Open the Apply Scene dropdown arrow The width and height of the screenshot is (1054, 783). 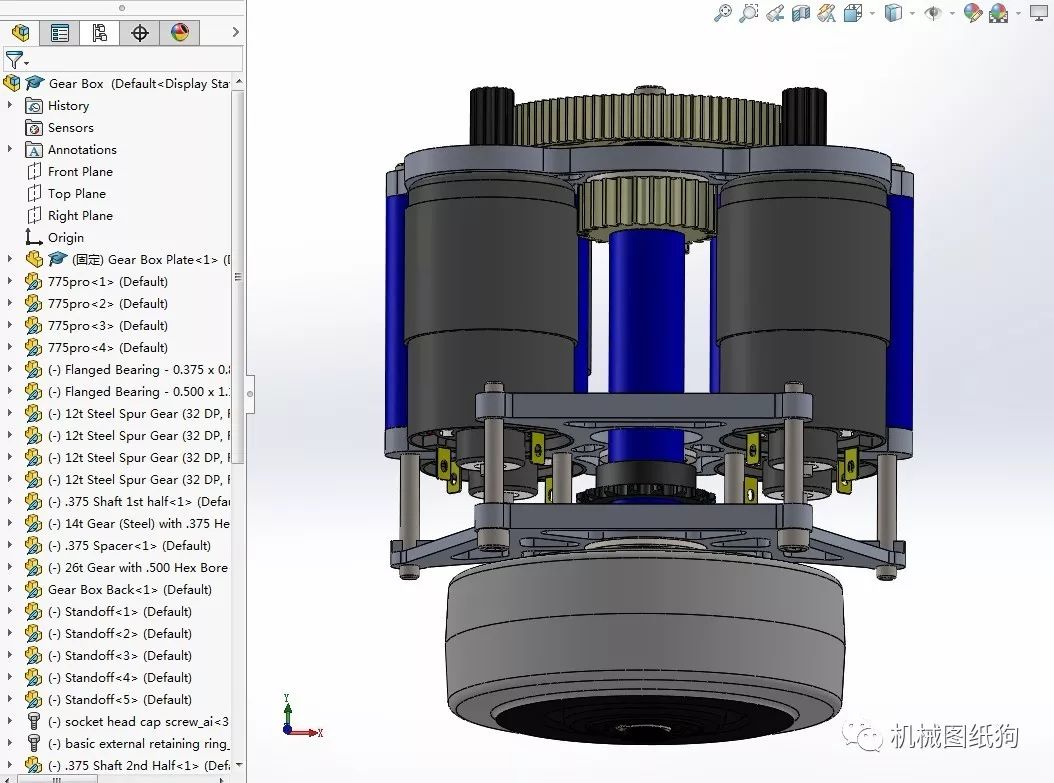coord(1018,13)
